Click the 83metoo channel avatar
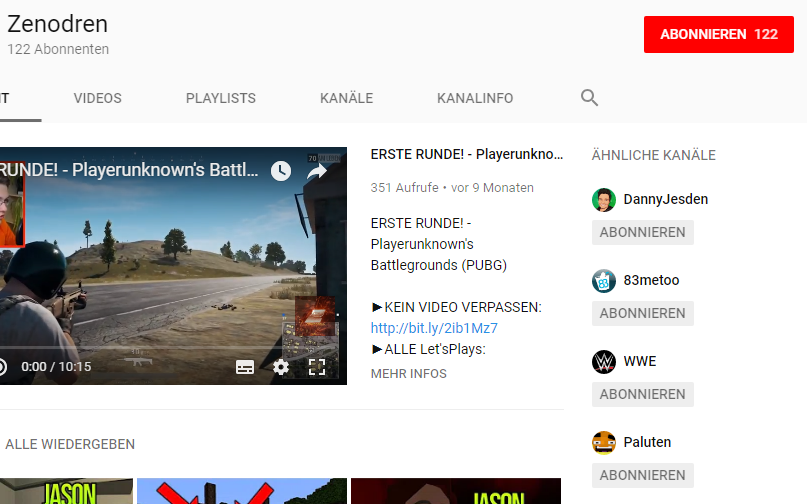 [x=604, y=280]
